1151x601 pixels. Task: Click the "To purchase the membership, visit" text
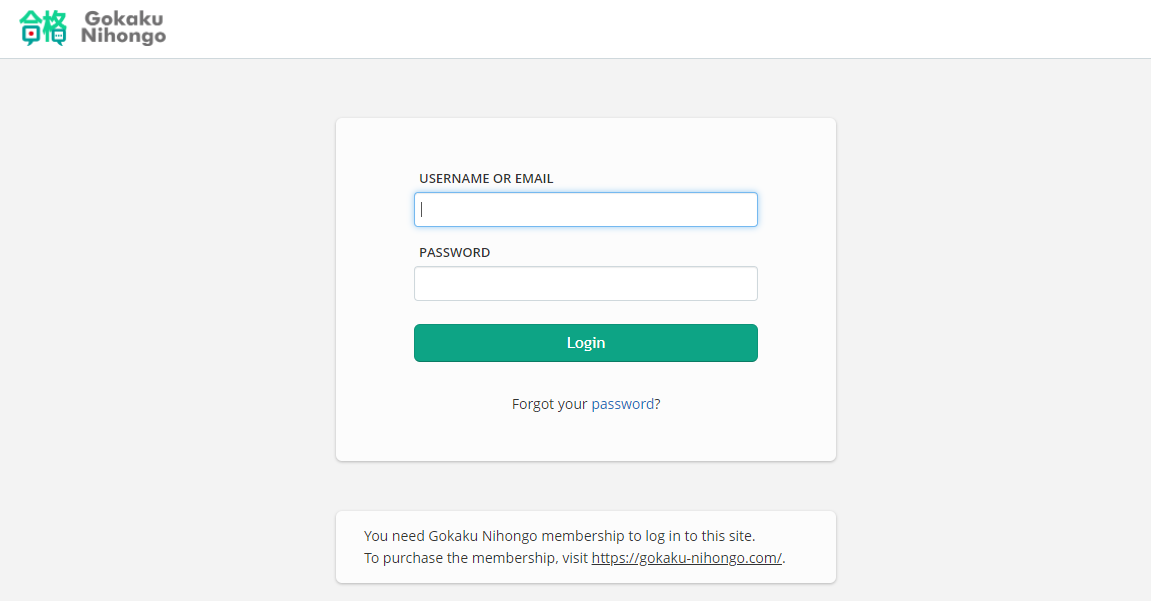[475, 558]
